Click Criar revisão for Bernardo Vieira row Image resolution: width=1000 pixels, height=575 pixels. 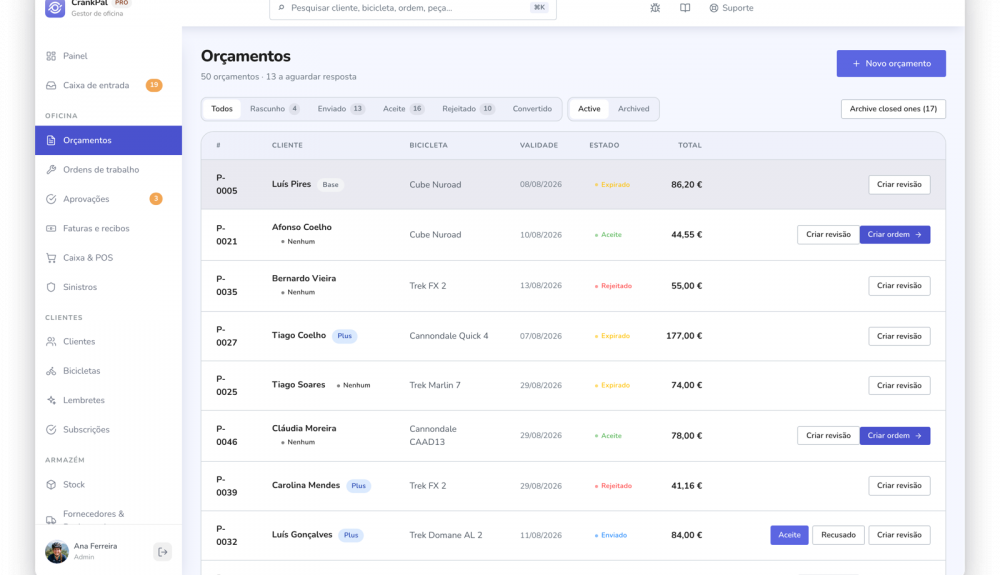(x=899, y=286)
